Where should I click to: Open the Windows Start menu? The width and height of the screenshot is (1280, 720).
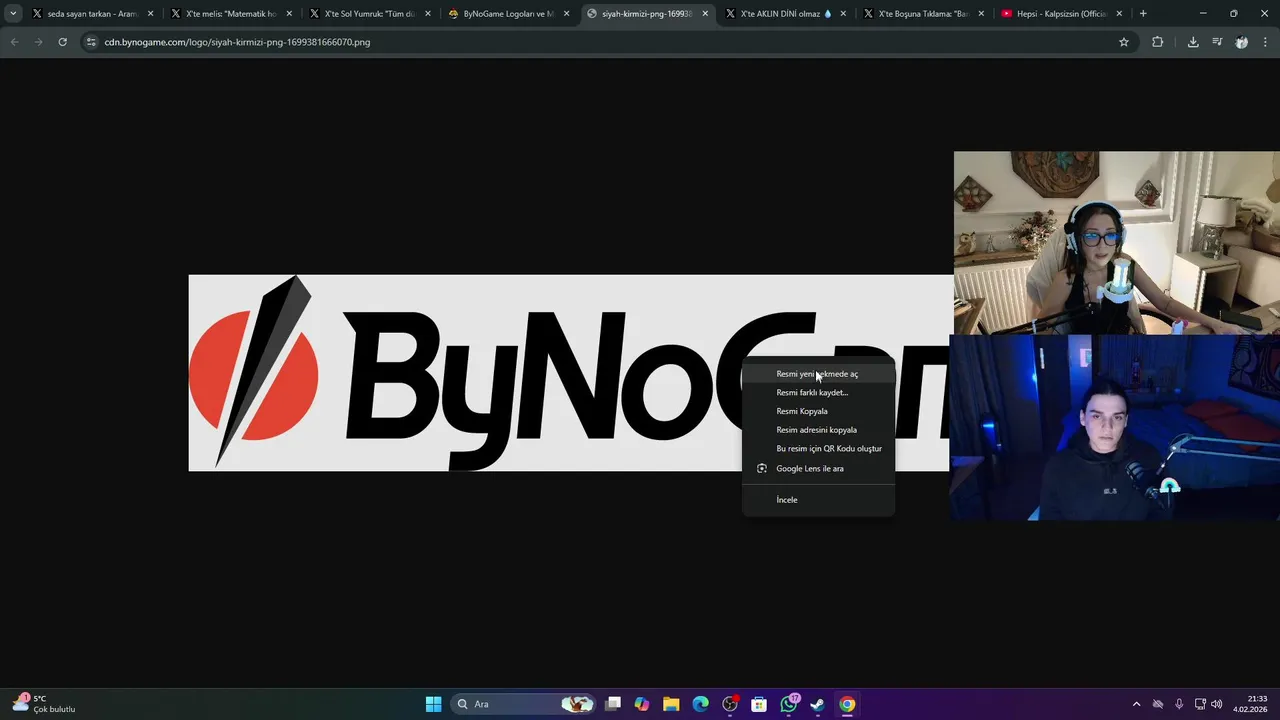tap(433, 704)
